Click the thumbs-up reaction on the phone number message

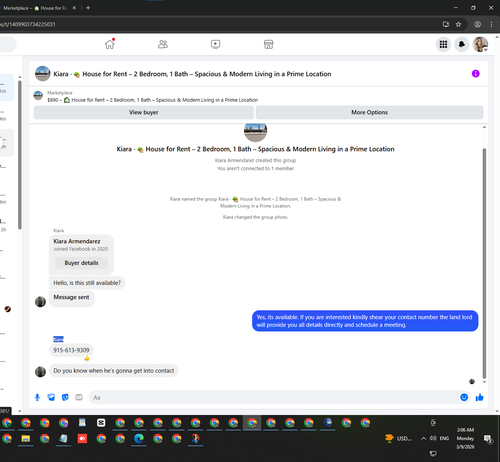point(87,358)
